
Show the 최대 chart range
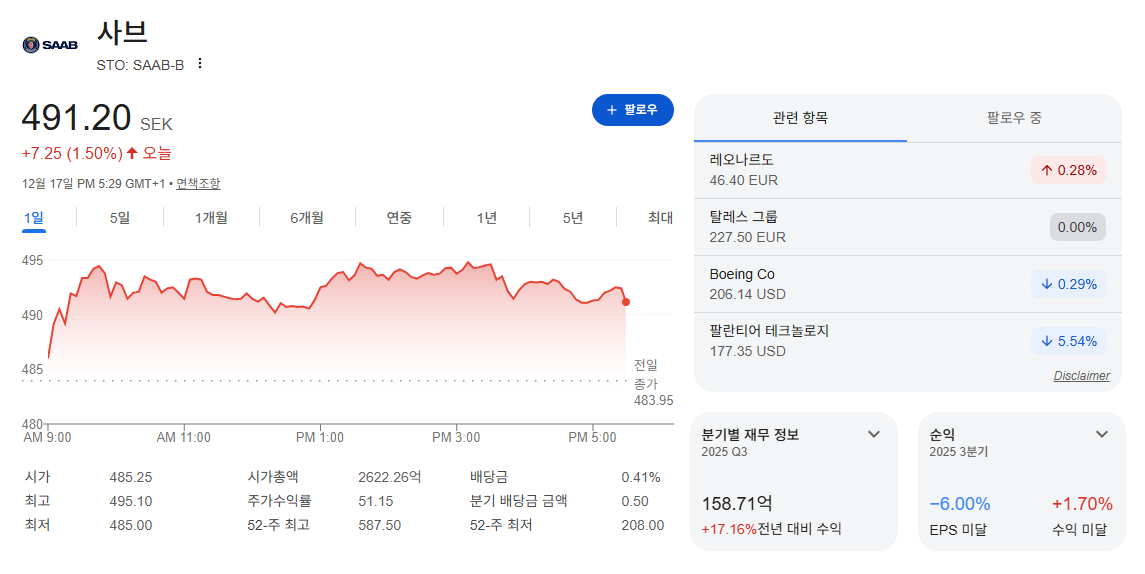660,218
